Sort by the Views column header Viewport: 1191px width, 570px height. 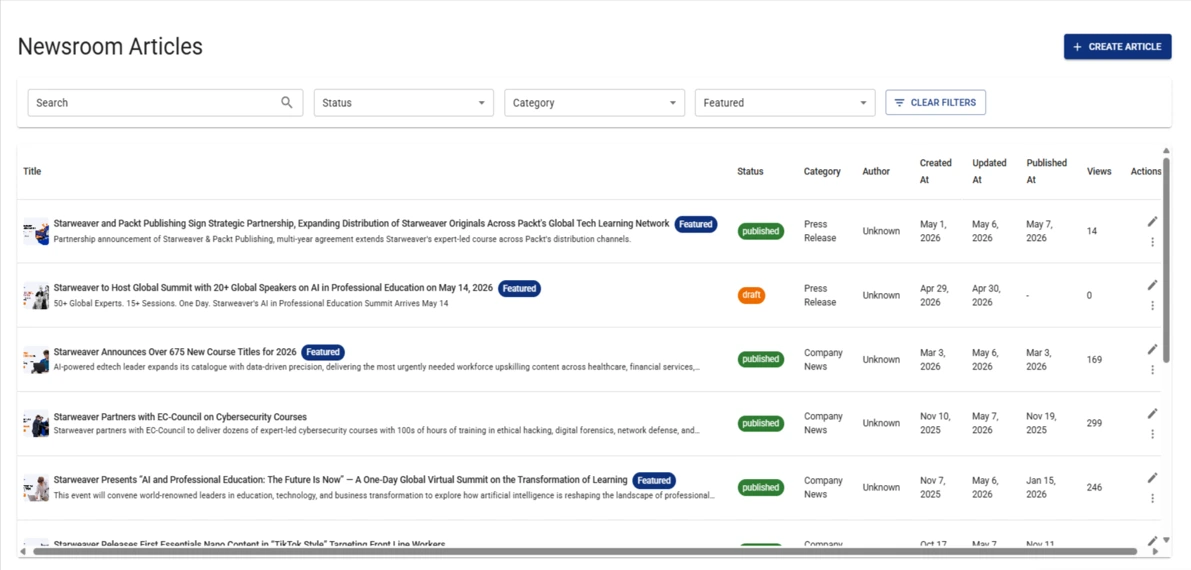[x=1099, y=172]
